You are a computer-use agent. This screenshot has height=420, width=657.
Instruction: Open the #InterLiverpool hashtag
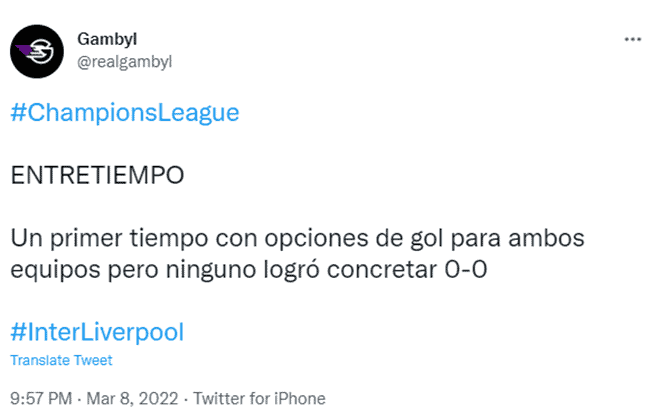pyautogui.click(x=97, y=332)
